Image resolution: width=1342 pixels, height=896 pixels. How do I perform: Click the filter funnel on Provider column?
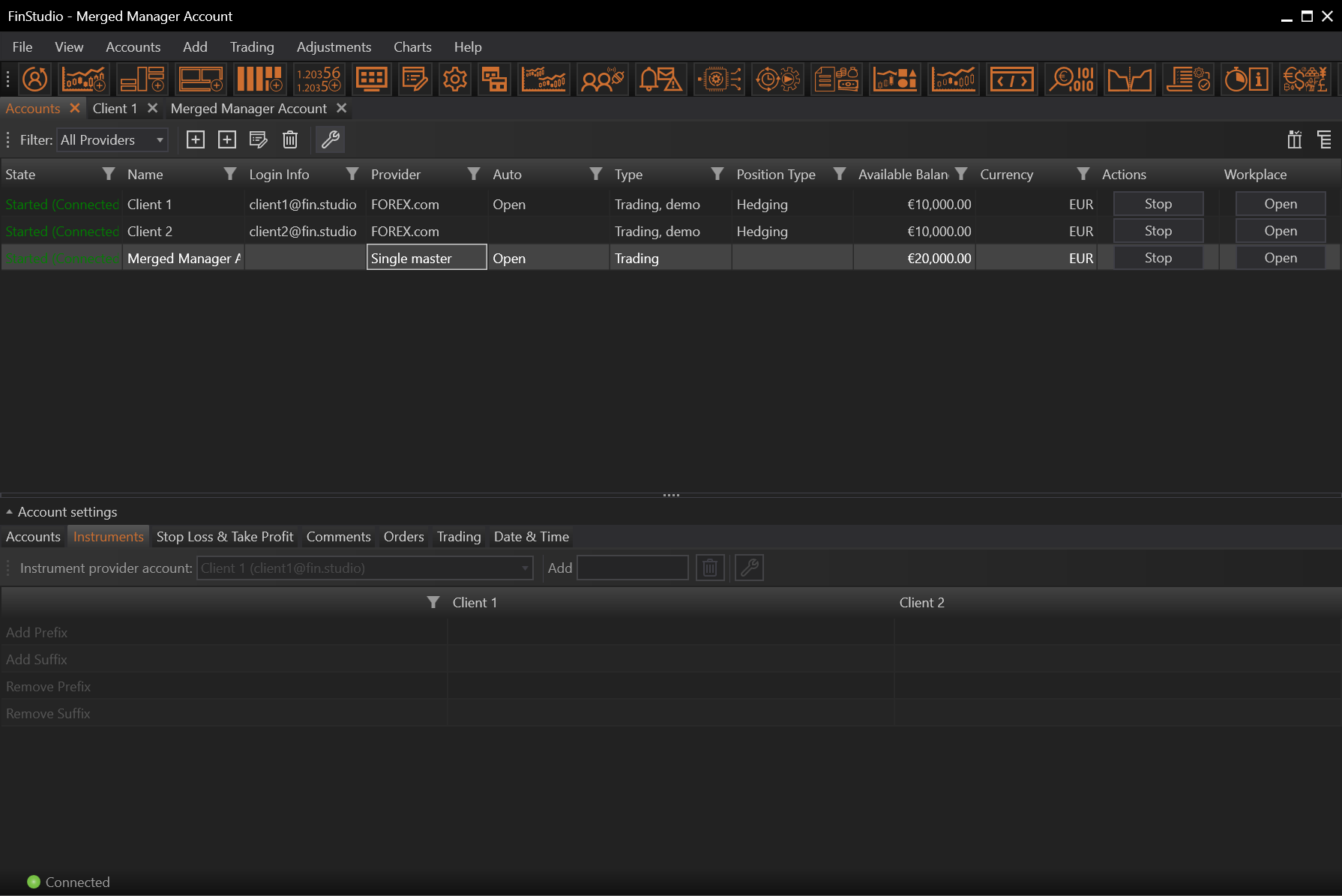click(x=473, y=174)
